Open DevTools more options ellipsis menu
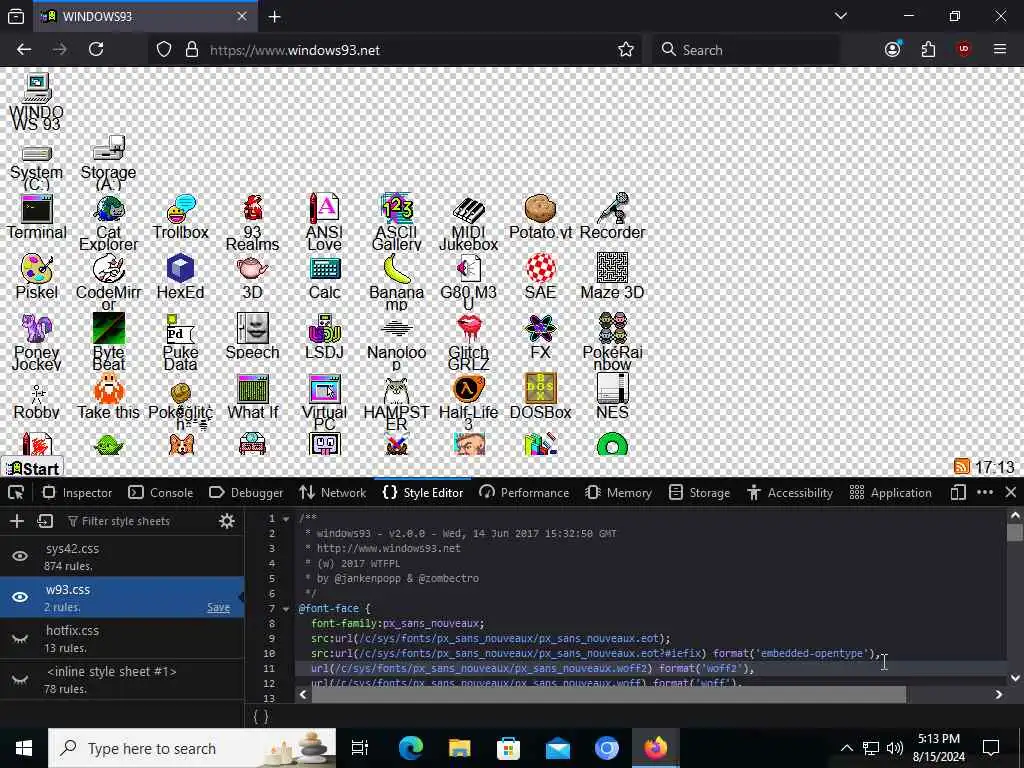1024x768 pixels. 985,492
